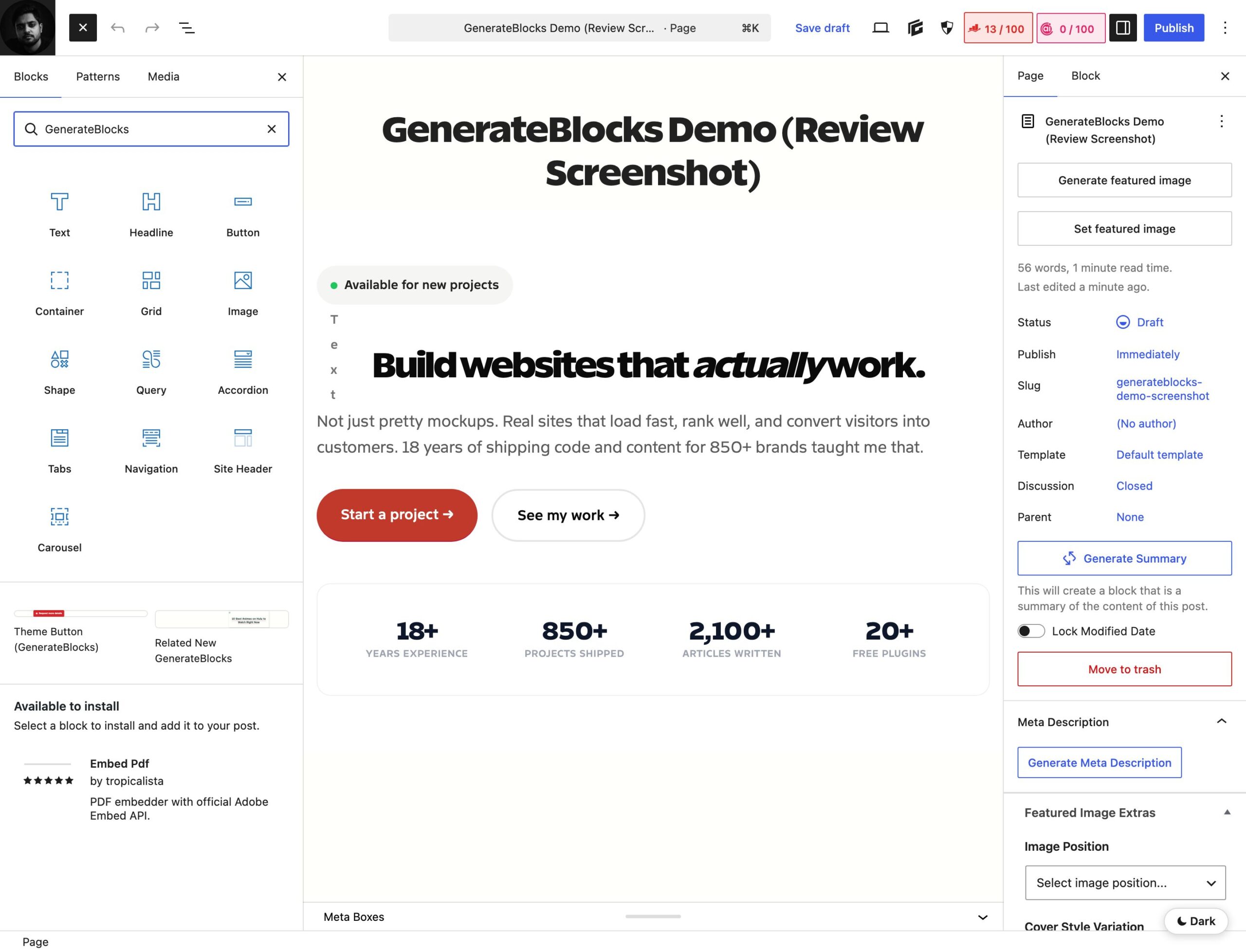Change the Default template
This screenshot has height=952, width=1246.
[1159, 455]
